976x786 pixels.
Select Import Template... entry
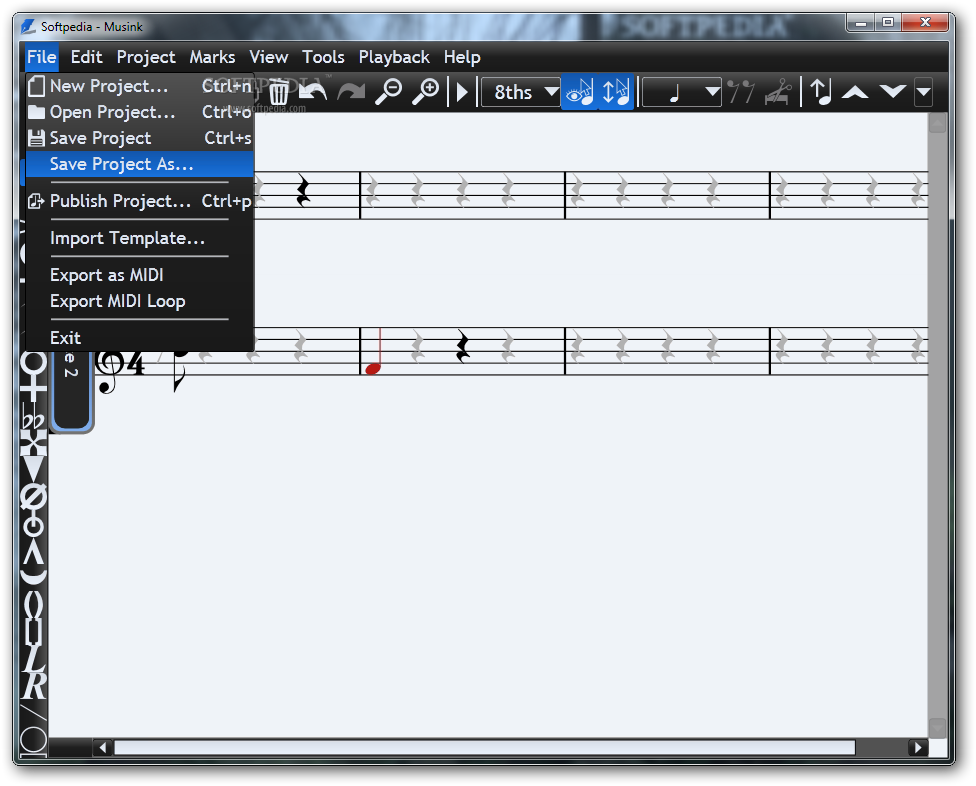(x=139, y=238)
